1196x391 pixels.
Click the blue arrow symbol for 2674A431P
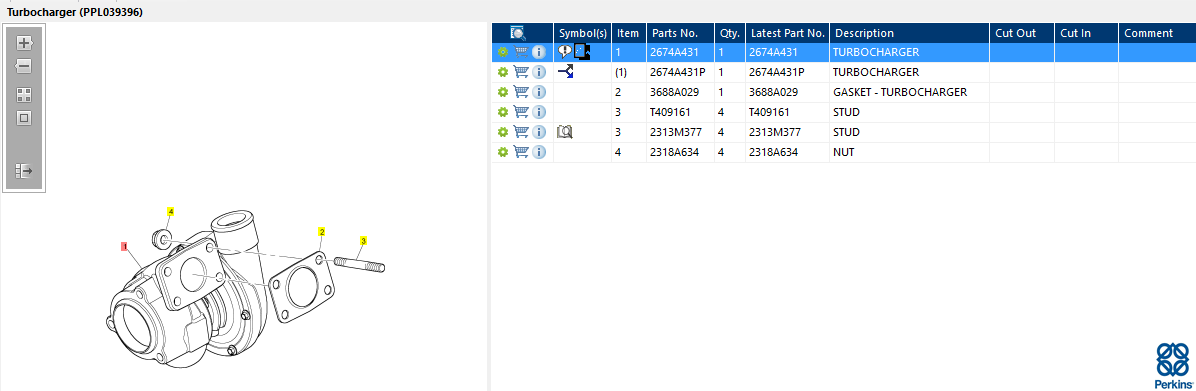tap(565, 72)
